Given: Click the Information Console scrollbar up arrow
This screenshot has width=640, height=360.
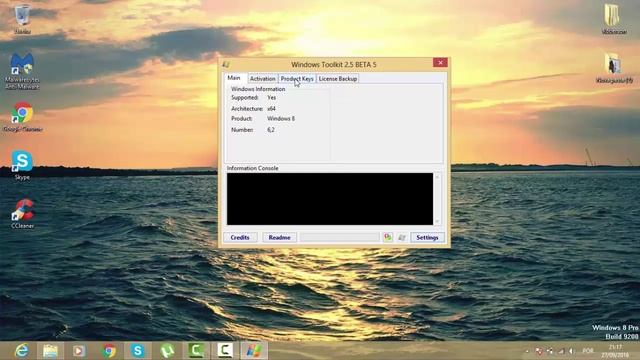Looking at the screenshot, I should [x=437, y=177].
